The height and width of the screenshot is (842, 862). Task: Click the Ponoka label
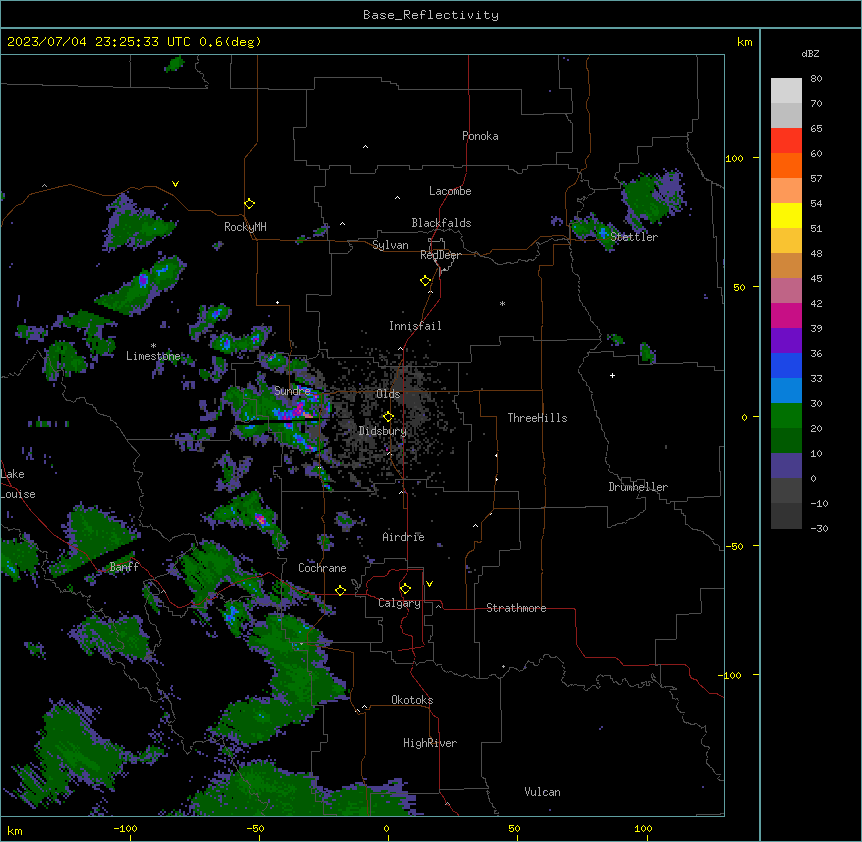(480, 136)
